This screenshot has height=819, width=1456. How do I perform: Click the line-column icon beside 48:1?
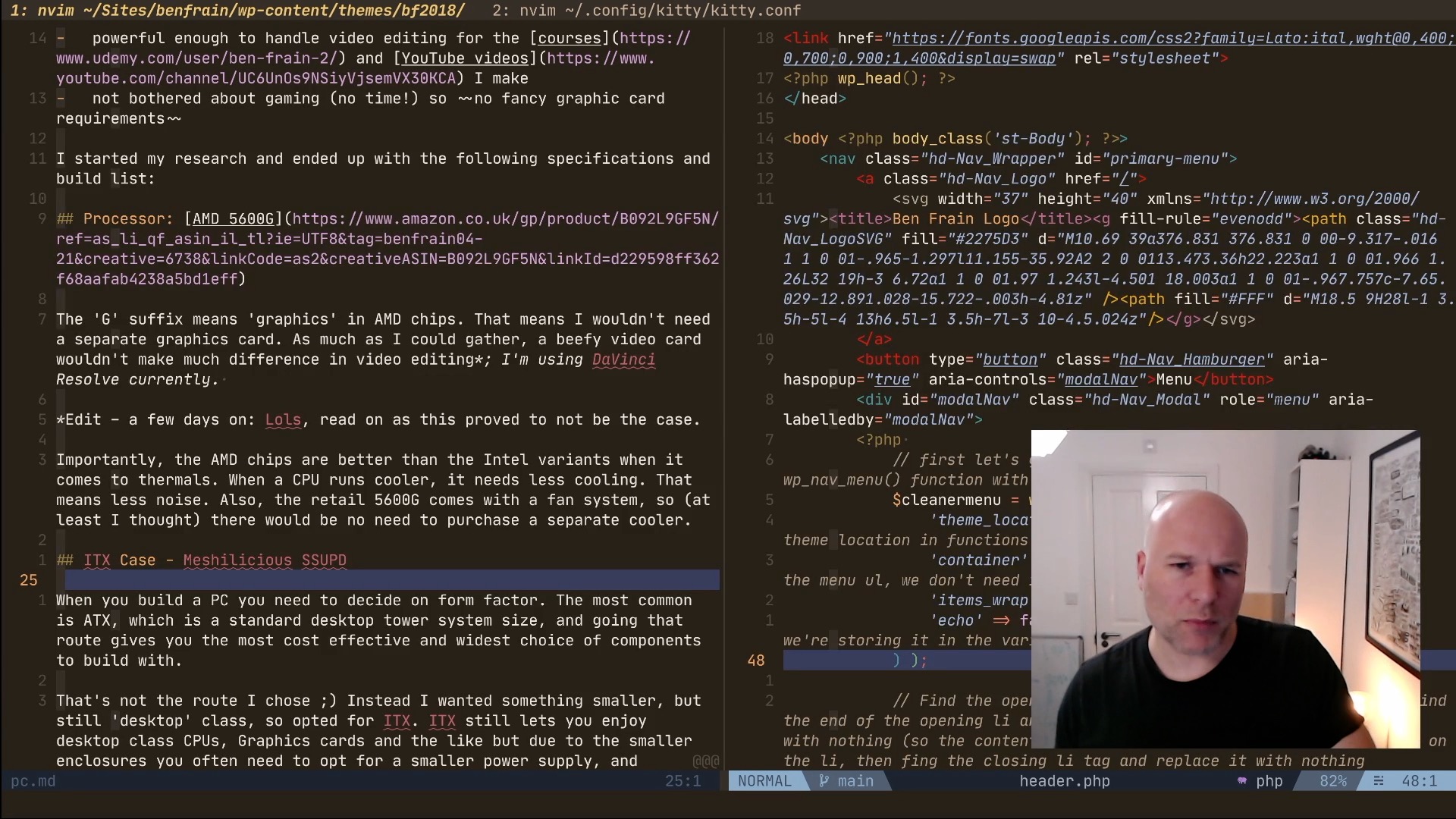tap(1379, 781)
